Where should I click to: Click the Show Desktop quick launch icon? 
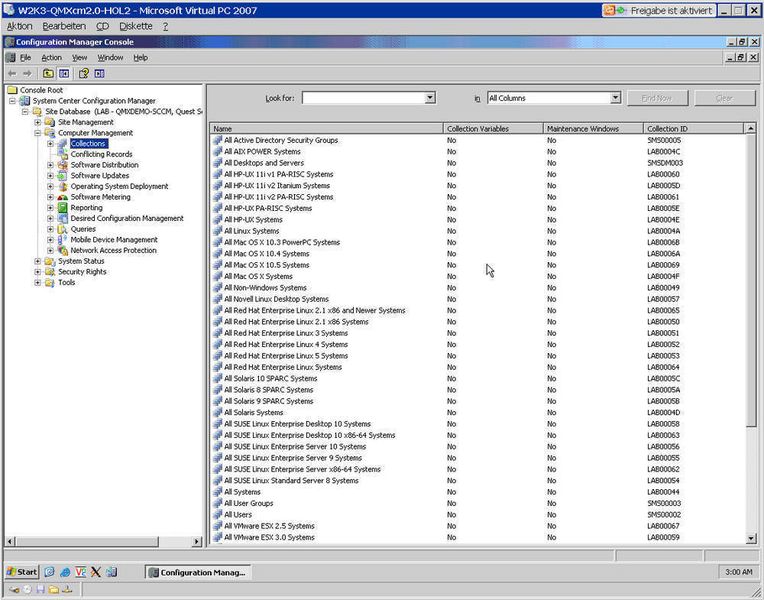(x=49, y=572)
